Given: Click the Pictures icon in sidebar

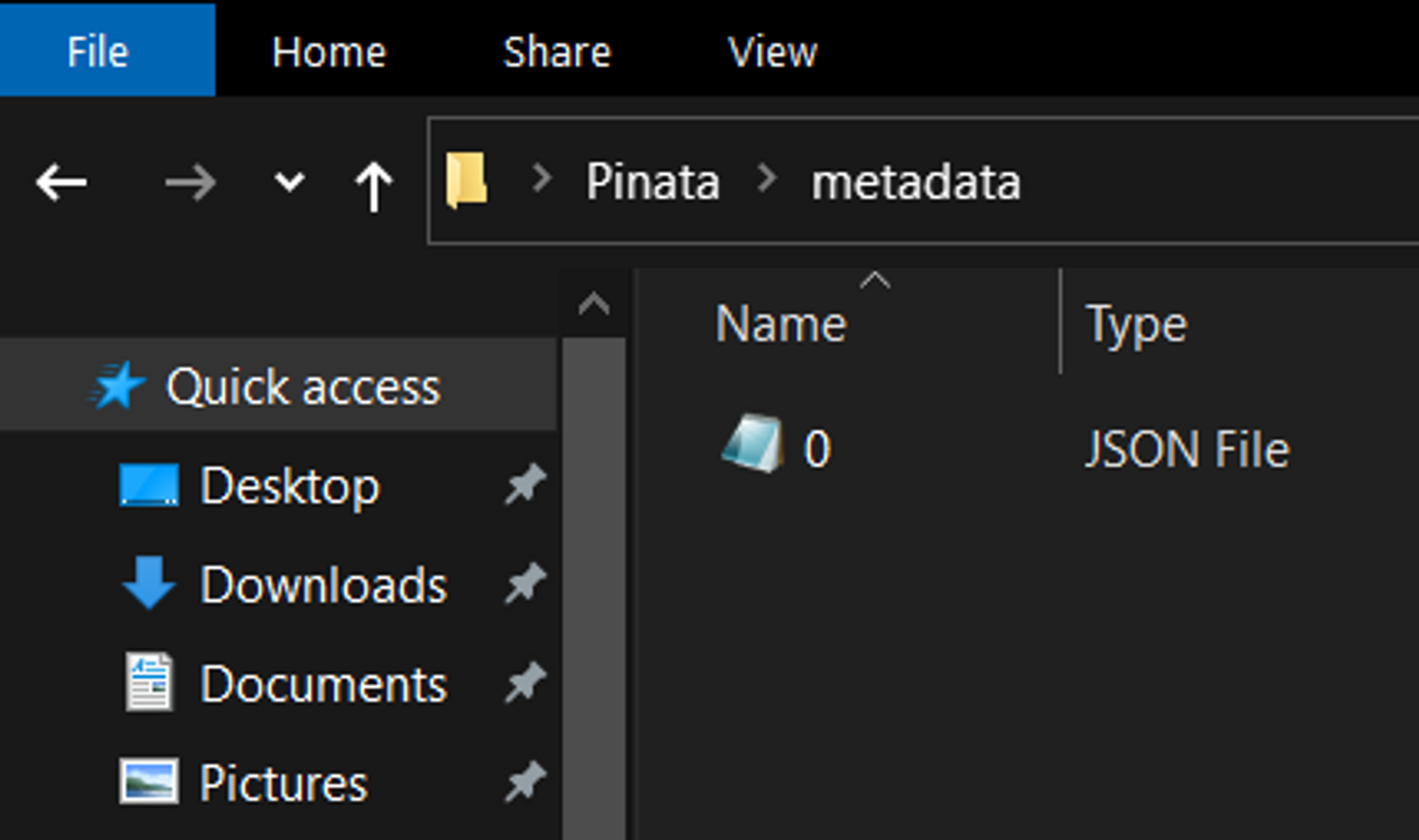Looking at the screenshot, I should point(148,782).
